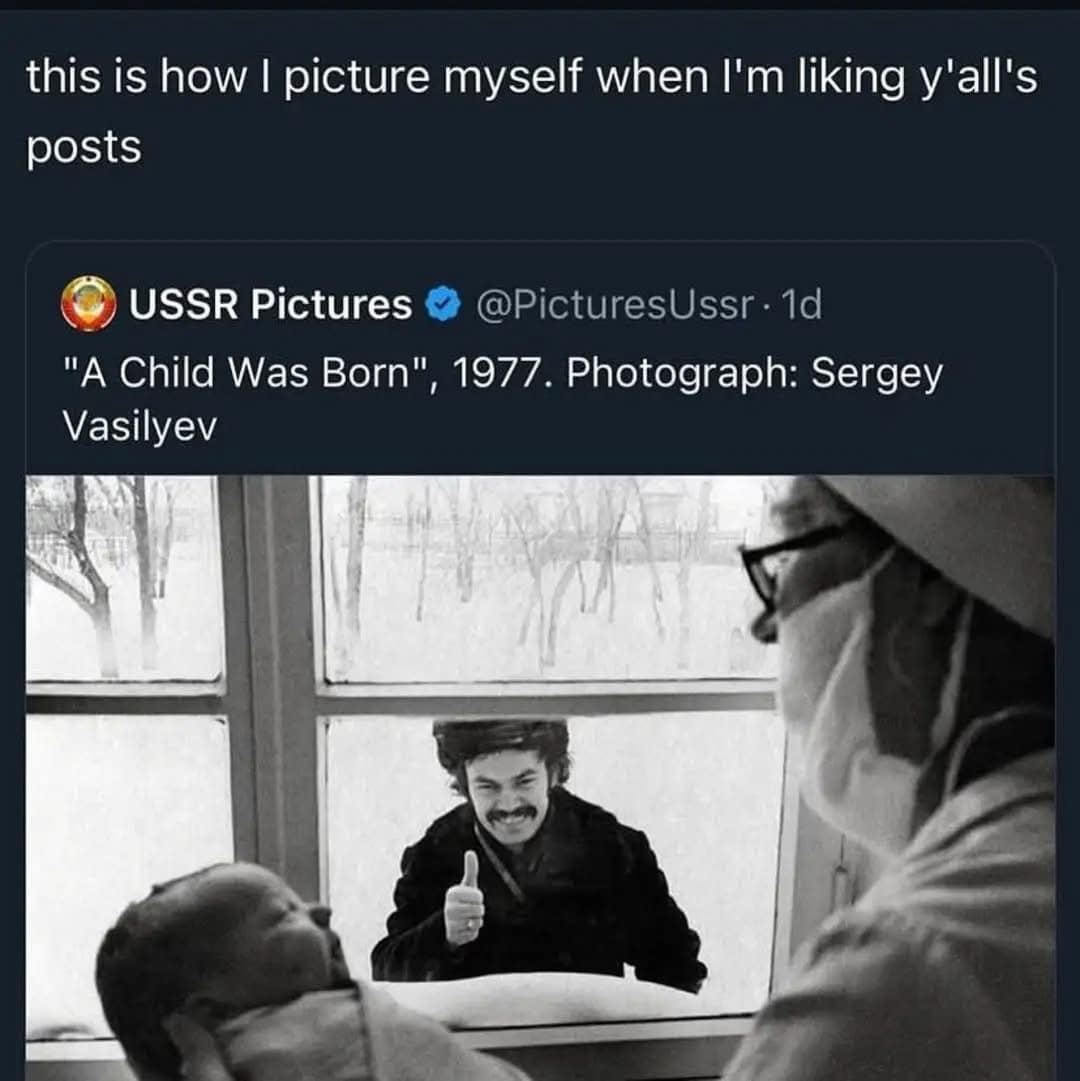Click the word "posts" in the tweet
The image size is (1080, 1081).
[84, 147]
